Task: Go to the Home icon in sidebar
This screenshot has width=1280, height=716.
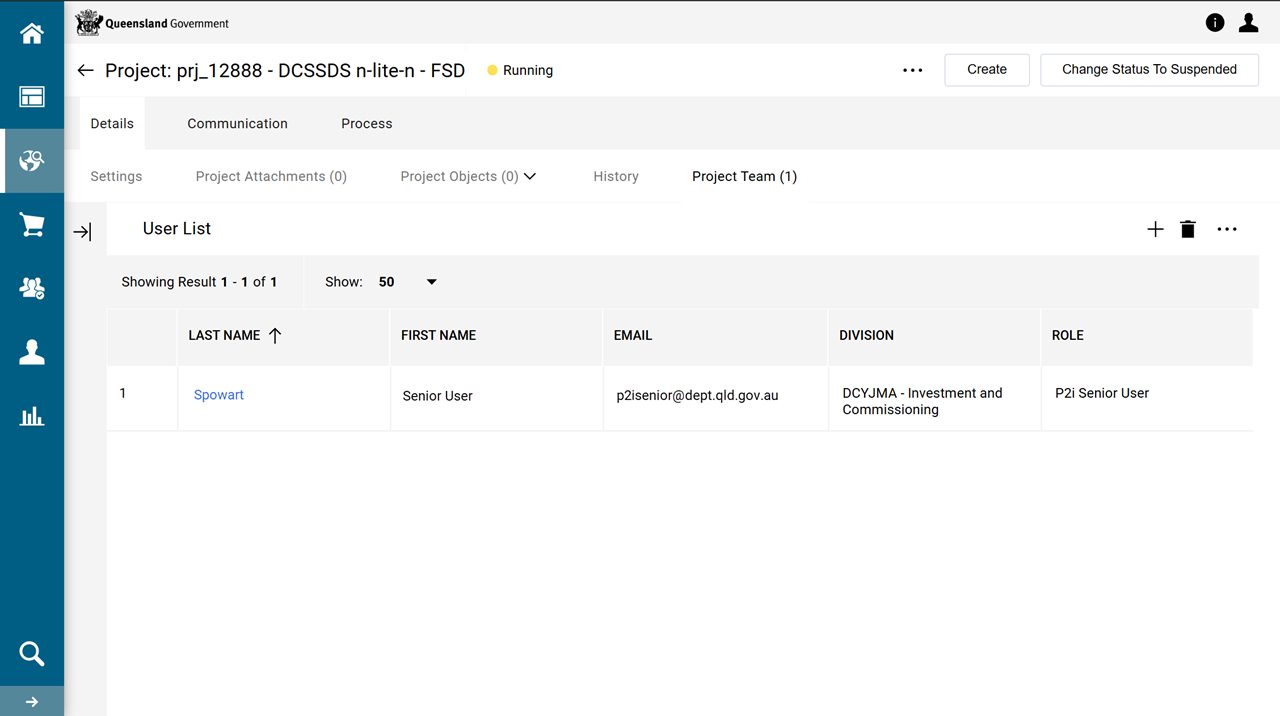Action: 32,34
